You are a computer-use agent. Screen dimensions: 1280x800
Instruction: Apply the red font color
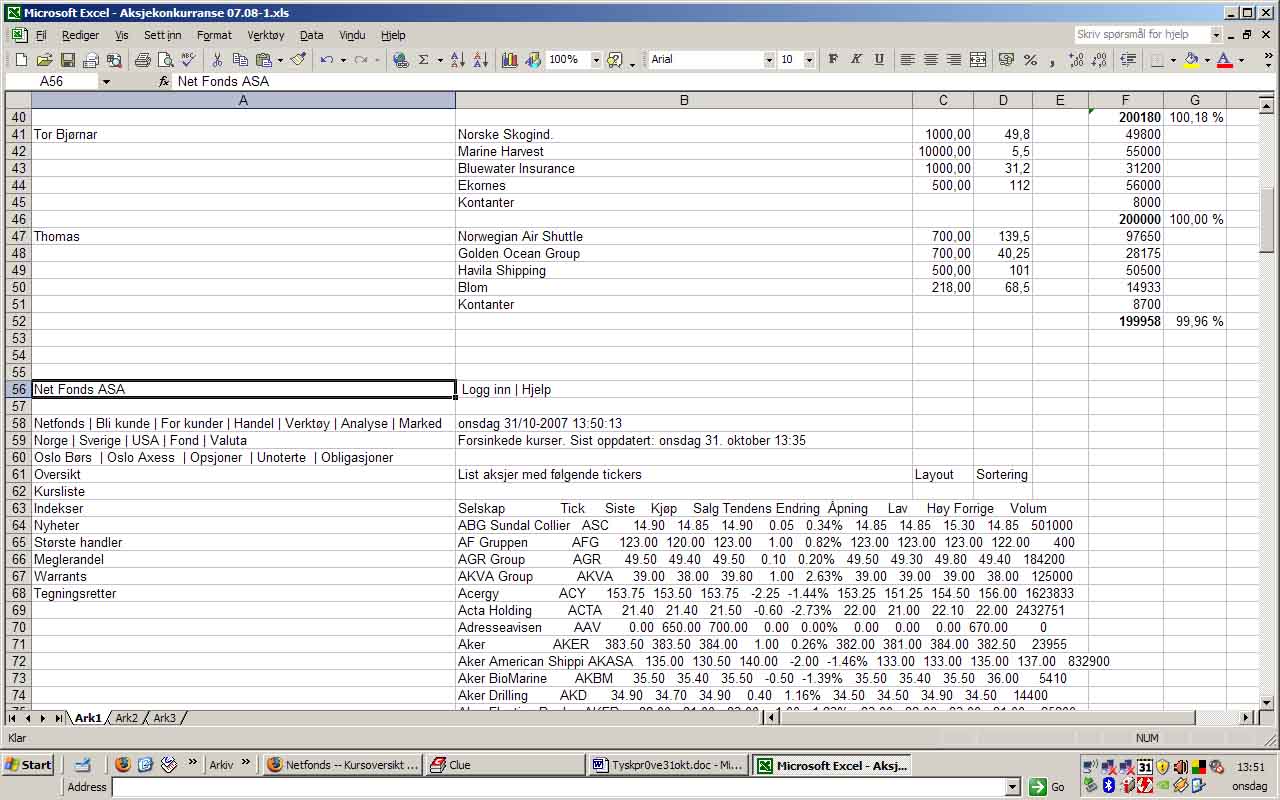tap(1224, 60)
